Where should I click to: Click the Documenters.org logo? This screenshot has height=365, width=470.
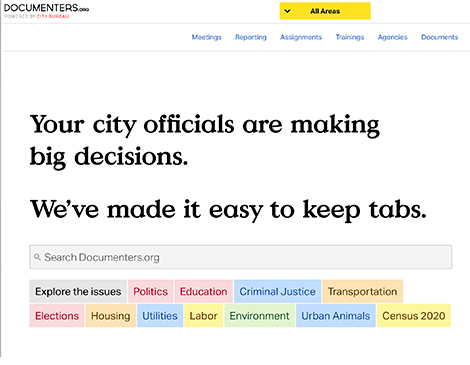tap(46, 10)
